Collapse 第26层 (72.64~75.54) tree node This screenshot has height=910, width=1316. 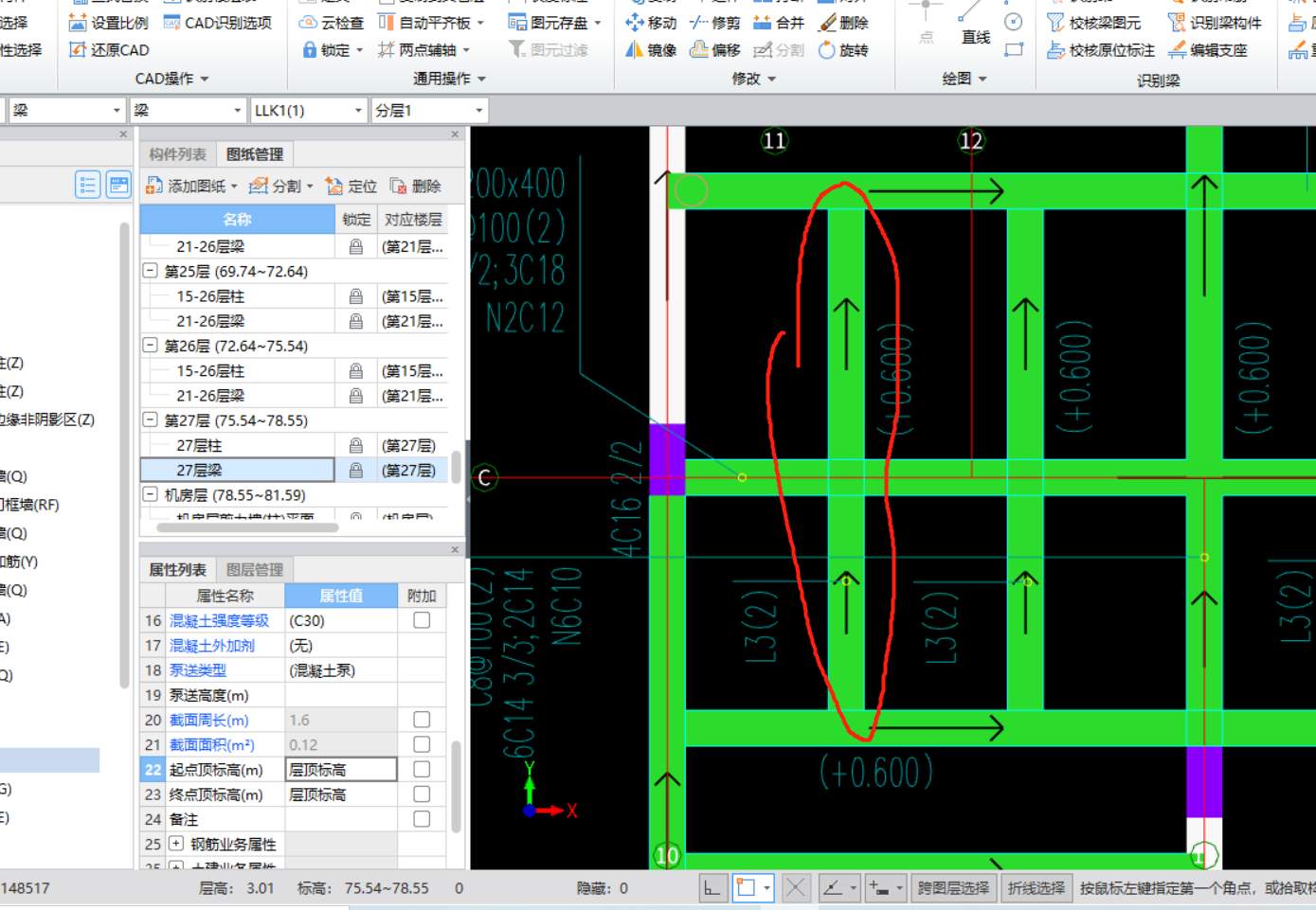pyautogui.click(x=150, y=346)
